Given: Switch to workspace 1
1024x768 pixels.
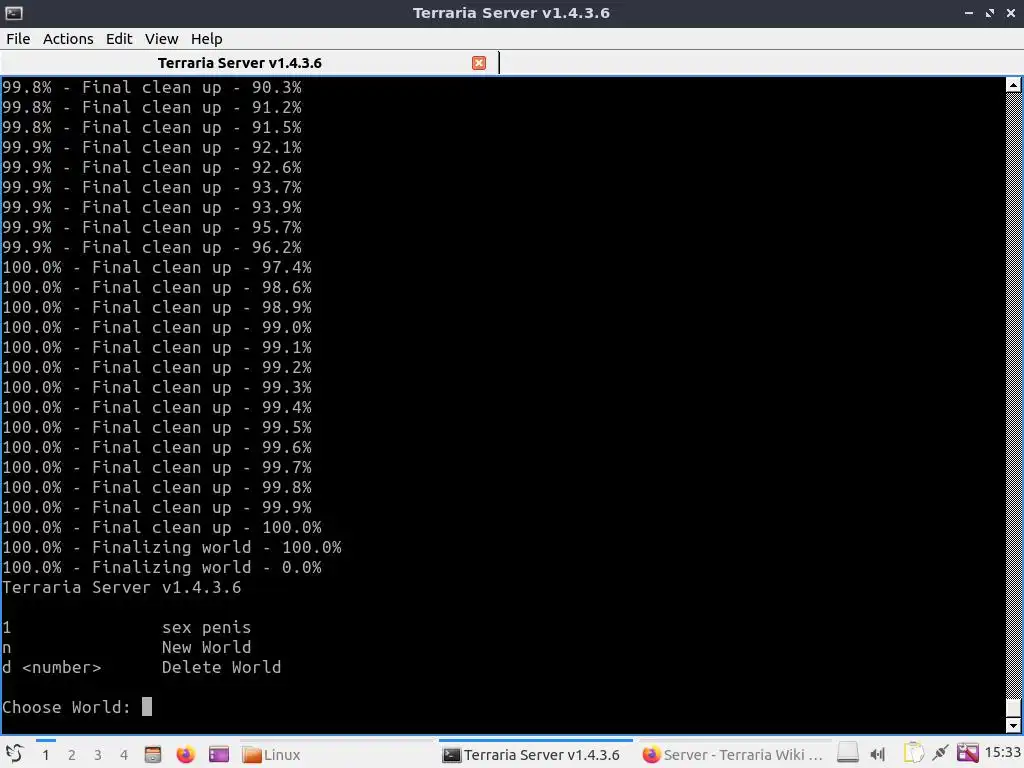Looking at the screenshot, I should click(x=45, y=755).
